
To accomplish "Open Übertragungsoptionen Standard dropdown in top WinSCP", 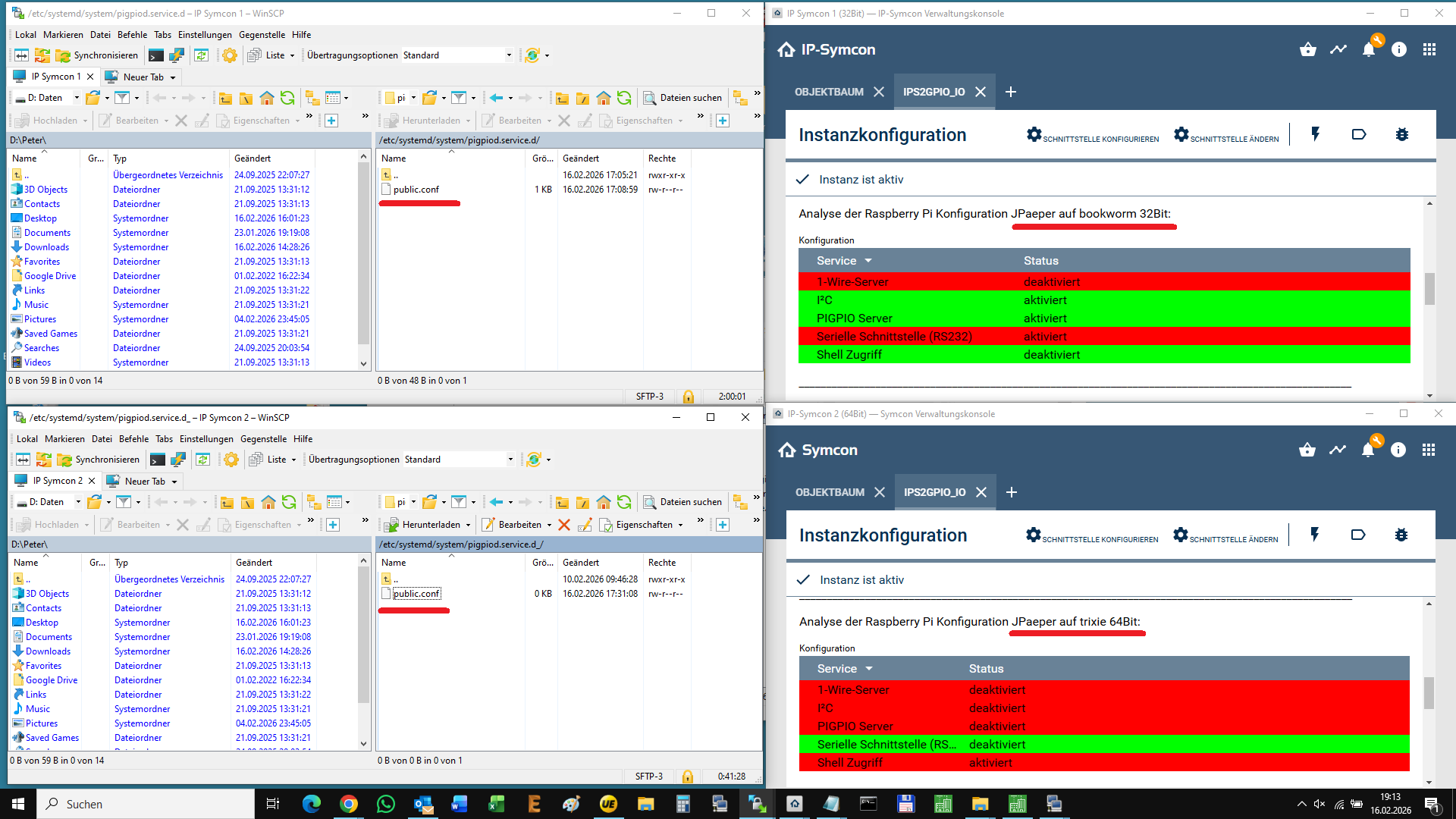I will point(509,55).
